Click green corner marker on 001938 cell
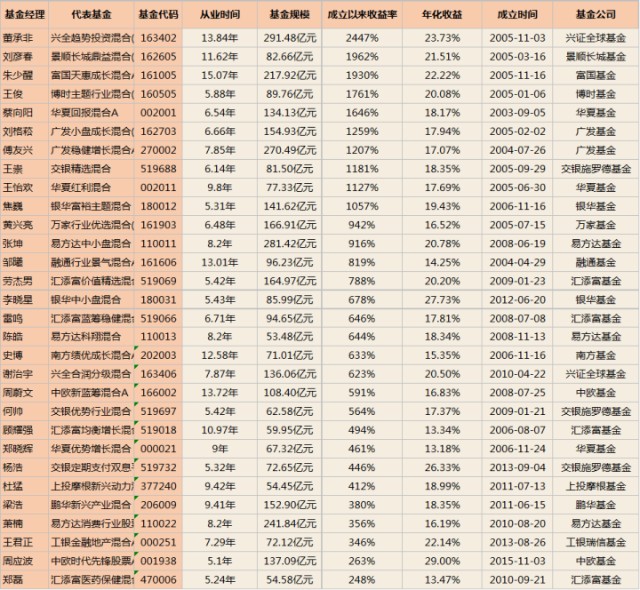 [x=136, y=554]
